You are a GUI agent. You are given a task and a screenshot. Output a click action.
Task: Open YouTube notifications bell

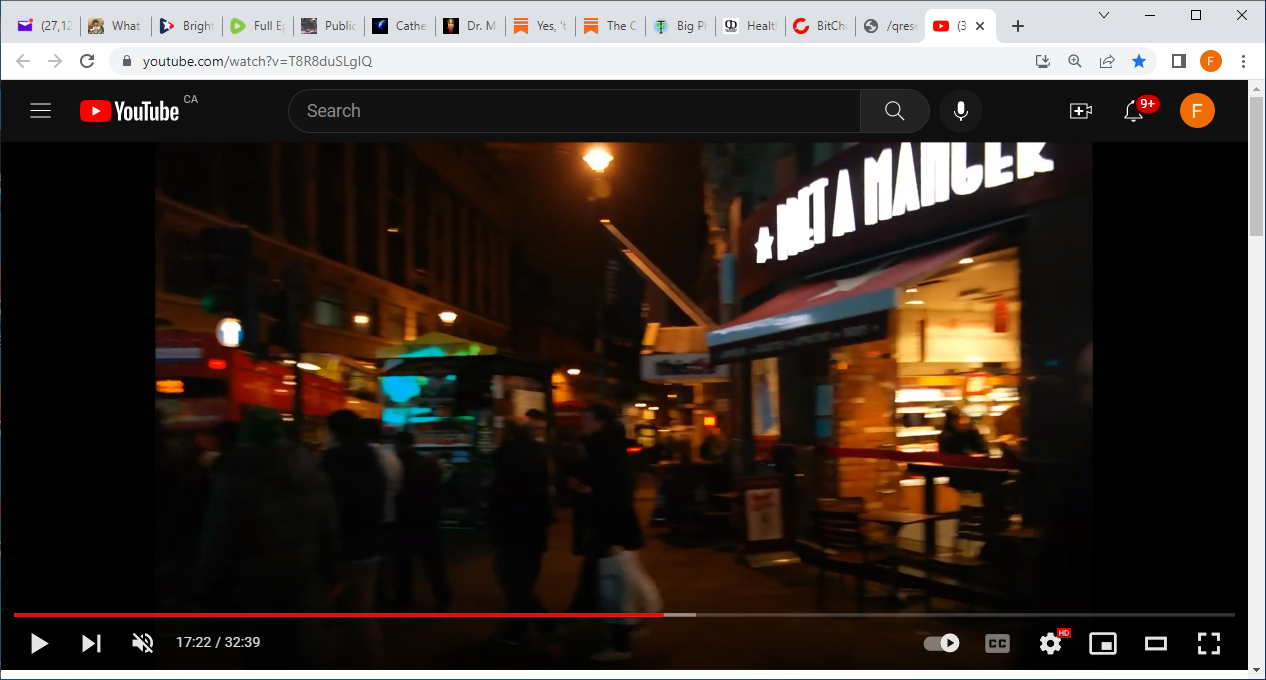pos(1134,111)
